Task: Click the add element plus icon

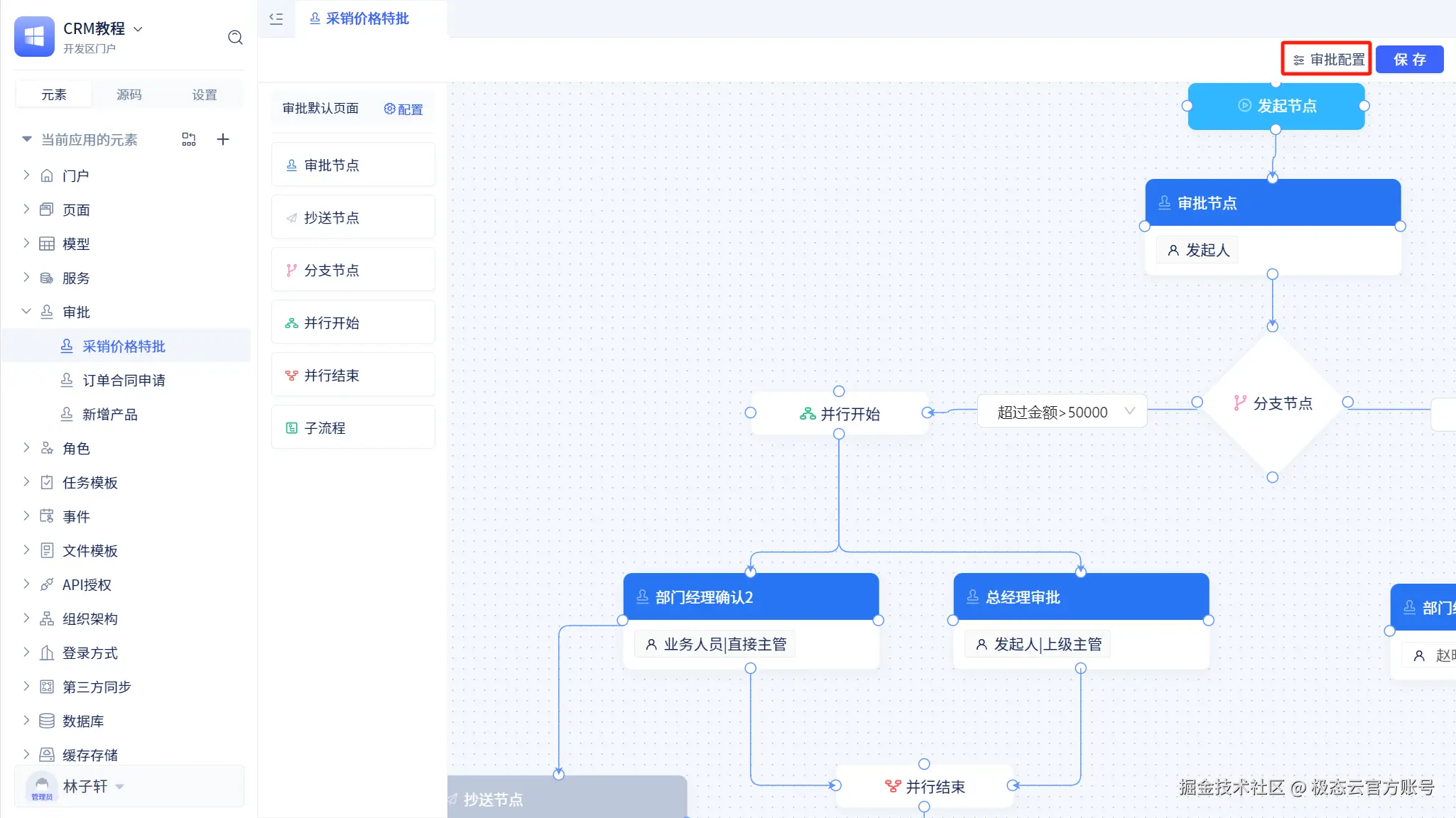Action: click(222, 139)
